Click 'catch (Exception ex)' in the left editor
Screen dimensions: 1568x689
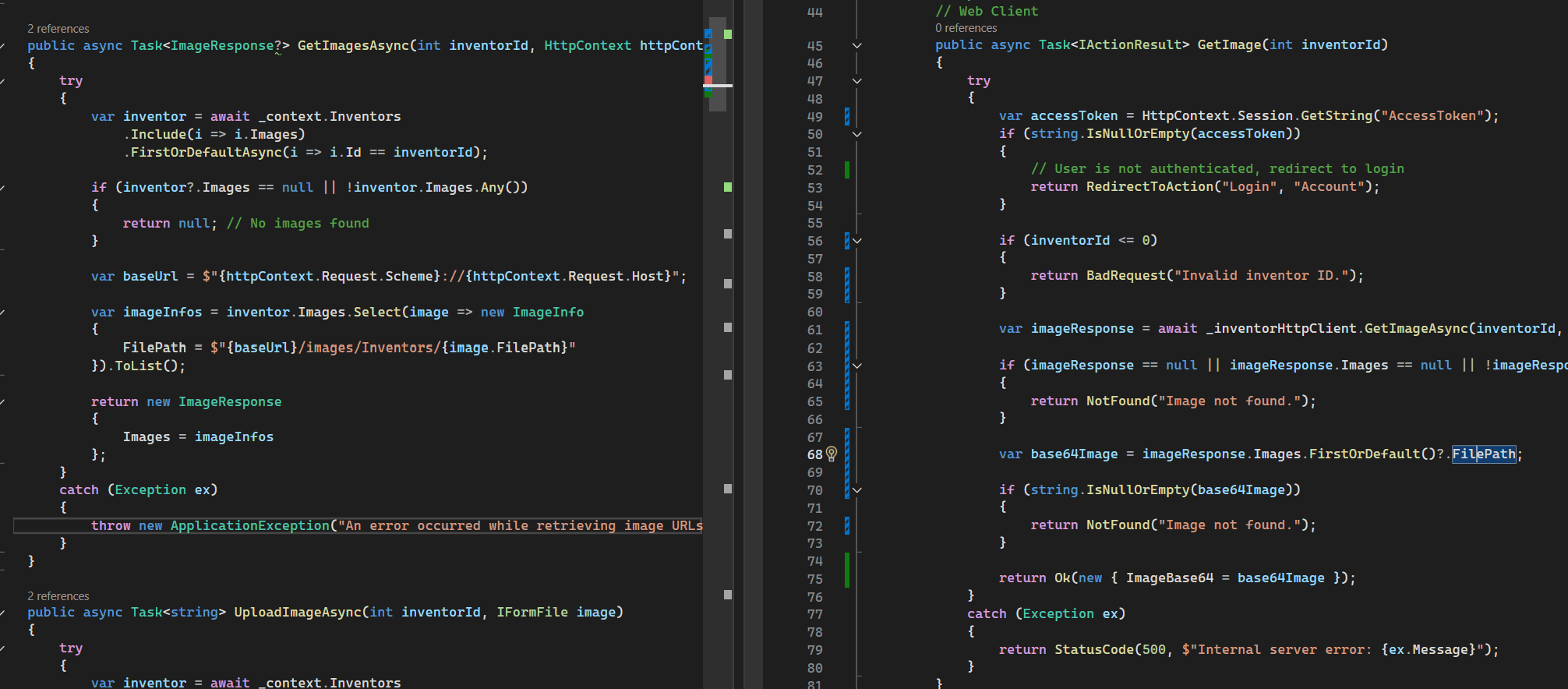[139, 489]
